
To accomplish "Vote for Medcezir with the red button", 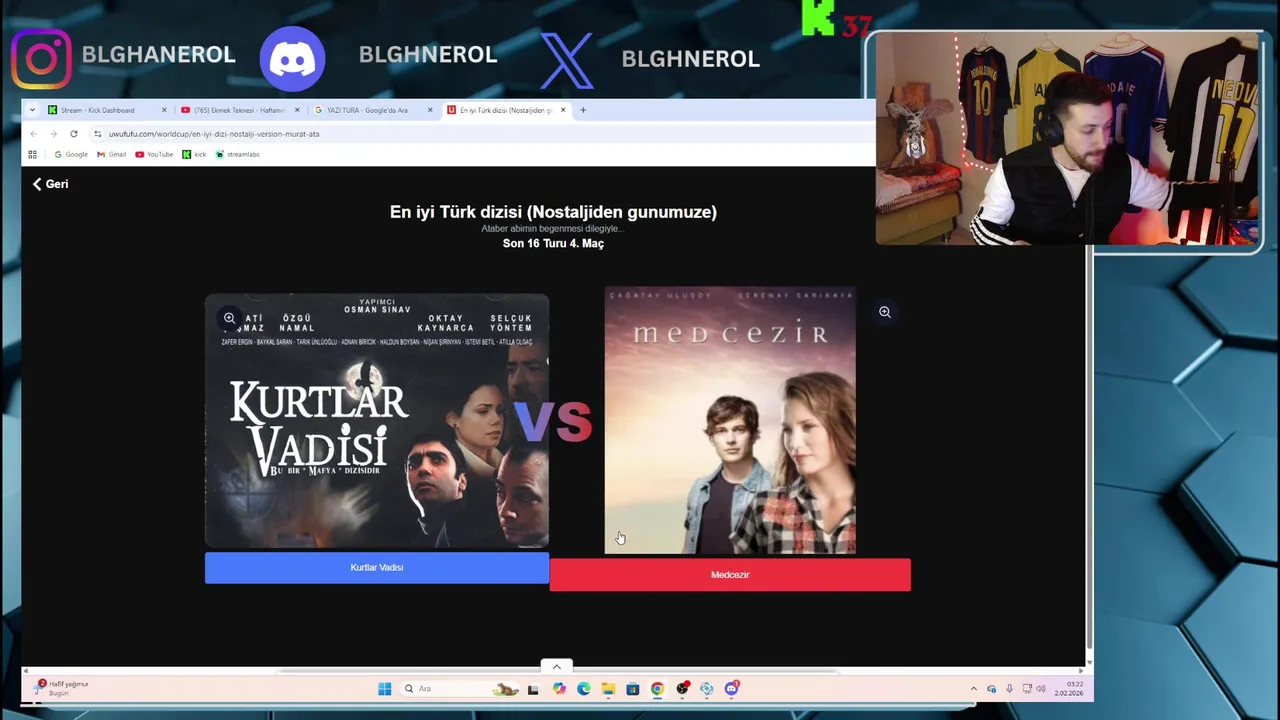I will (730, 575).
